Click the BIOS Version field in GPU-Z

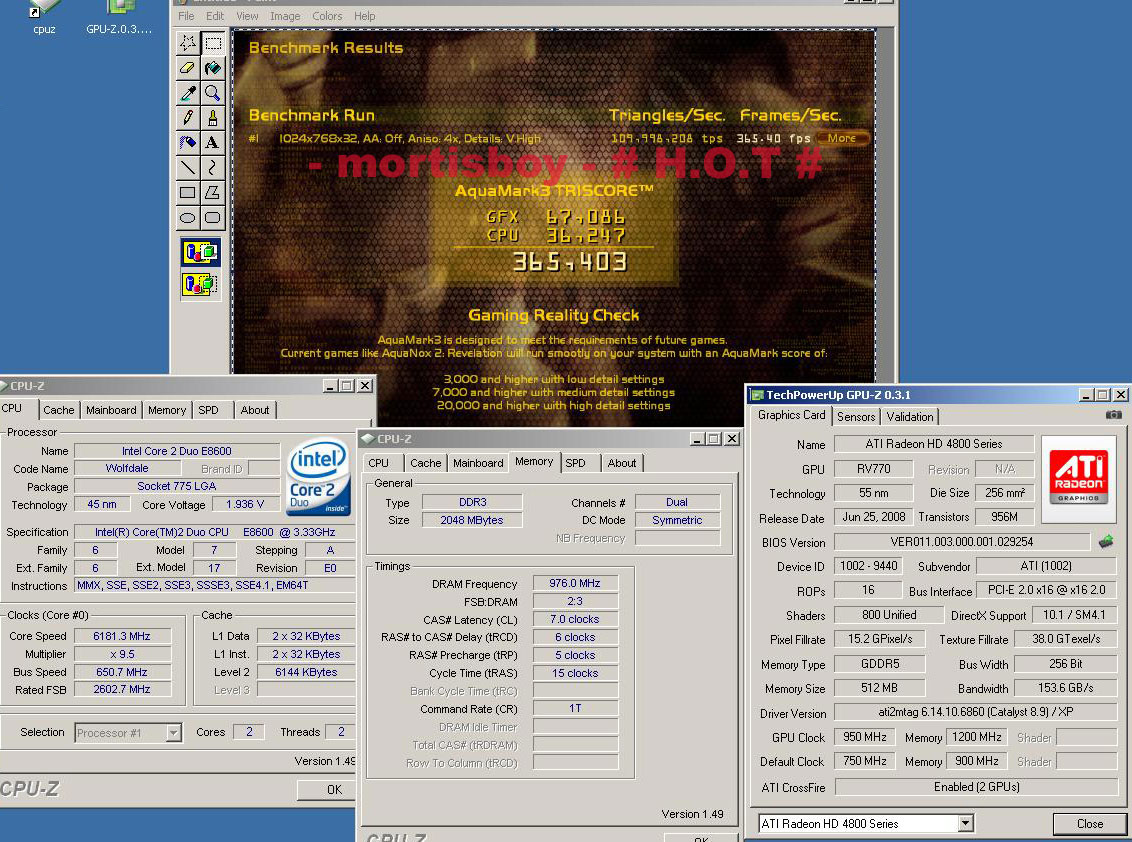pyautogui.click(x=962, y=542)
